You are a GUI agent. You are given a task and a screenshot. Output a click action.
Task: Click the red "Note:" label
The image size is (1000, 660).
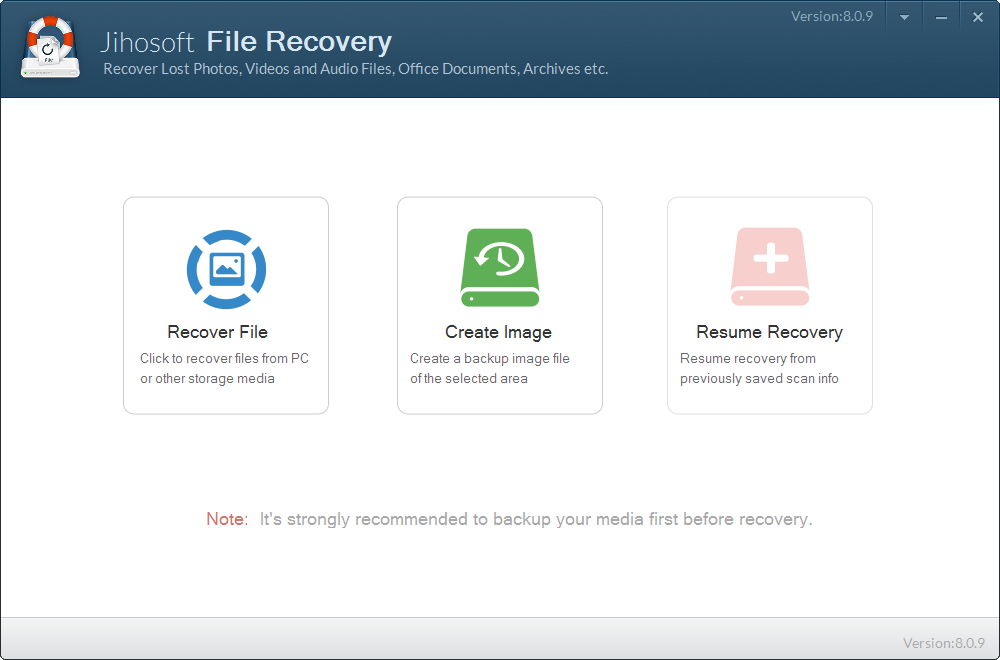227,519
